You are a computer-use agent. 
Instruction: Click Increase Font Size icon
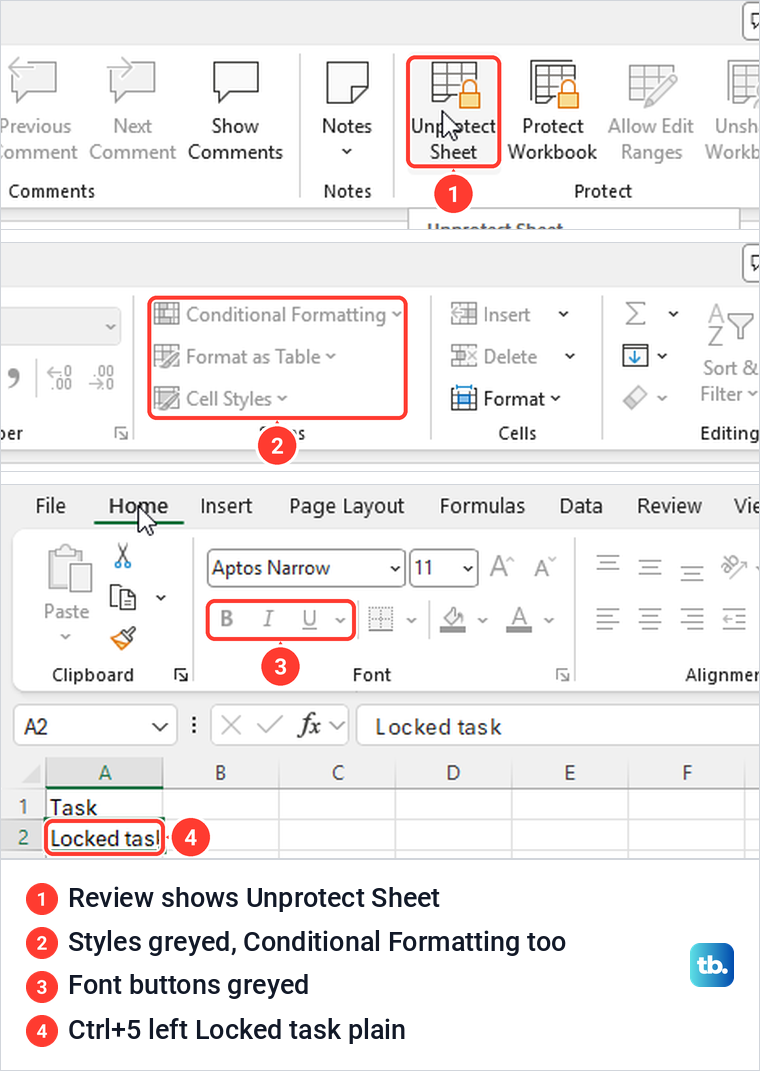click(501, 568)
